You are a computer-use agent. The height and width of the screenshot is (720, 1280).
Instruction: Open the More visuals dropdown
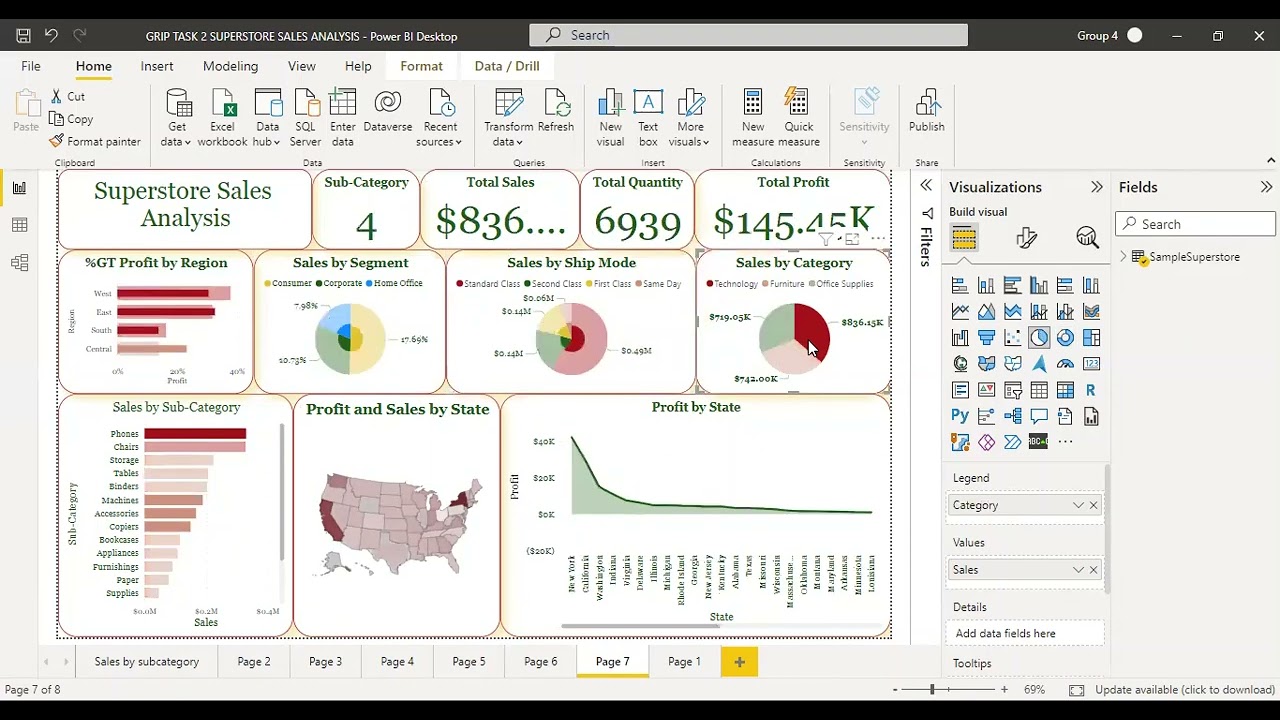[690, 119]
